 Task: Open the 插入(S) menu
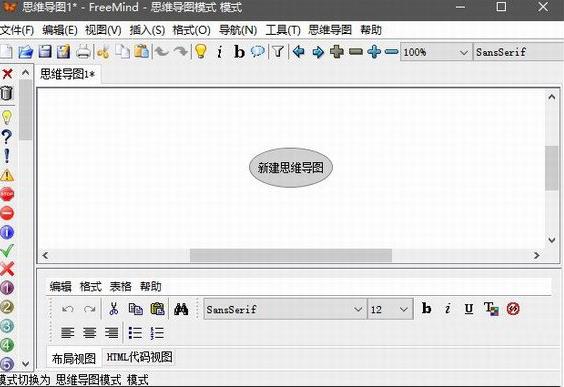pyautogui.click(x=147, y=30)
